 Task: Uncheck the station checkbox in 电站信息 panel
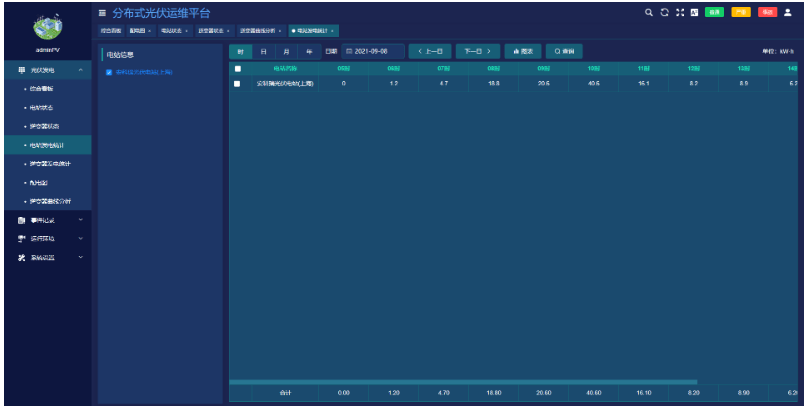(109, 72)
